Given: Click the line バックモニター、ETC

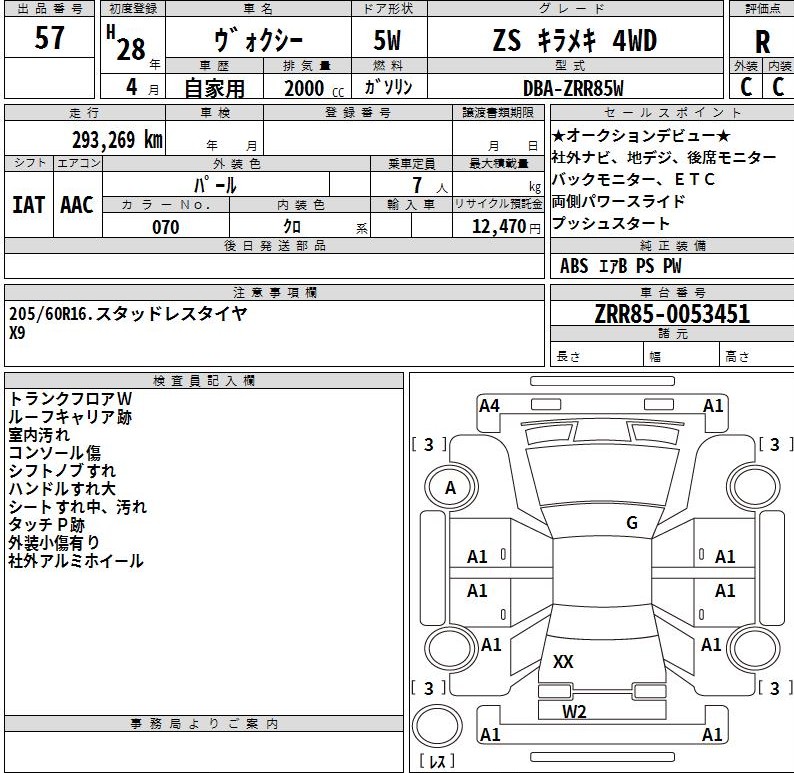Looking at the screenshot, I should click(633, 179).
